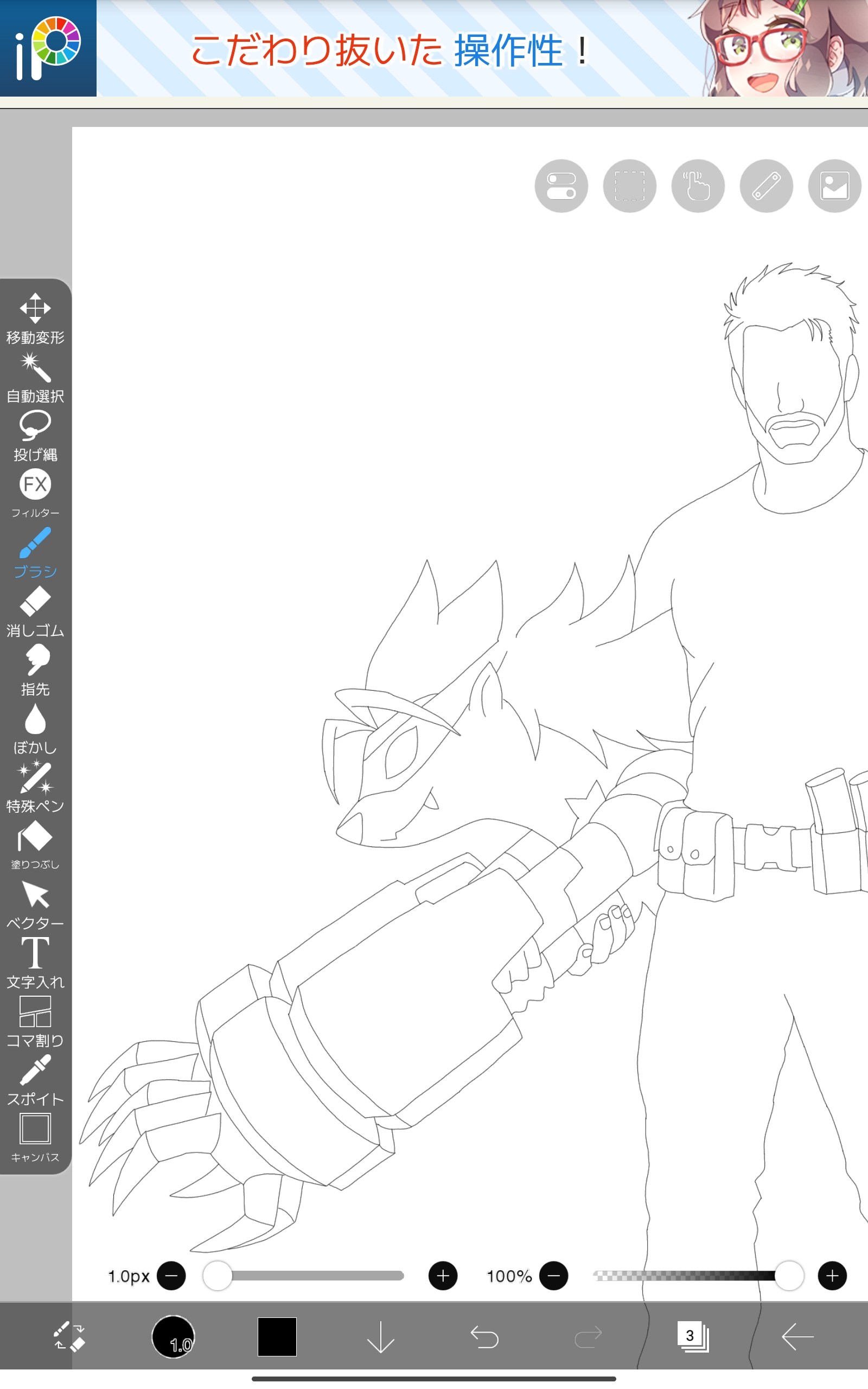
Task: Tap the back arrow button
Action: [797, 1336]
